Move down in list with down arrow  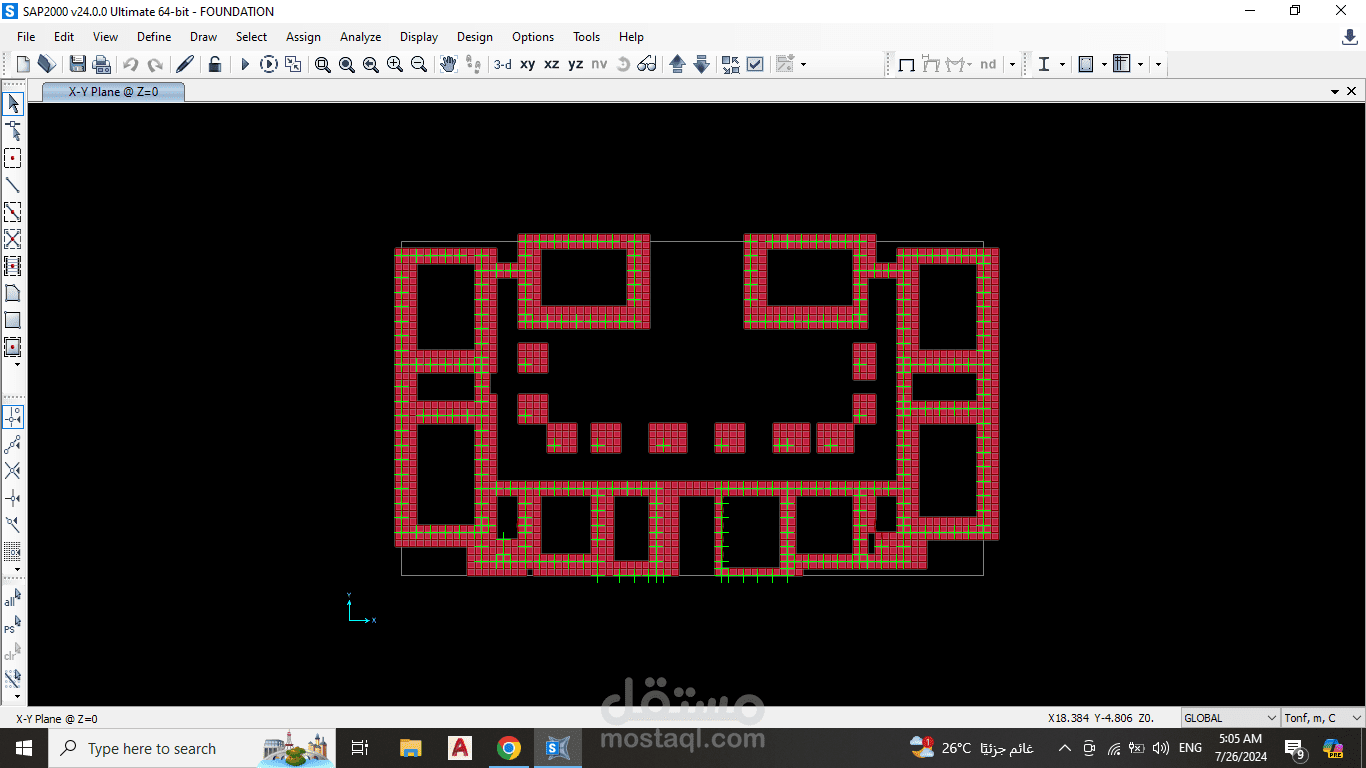point(701,64)
